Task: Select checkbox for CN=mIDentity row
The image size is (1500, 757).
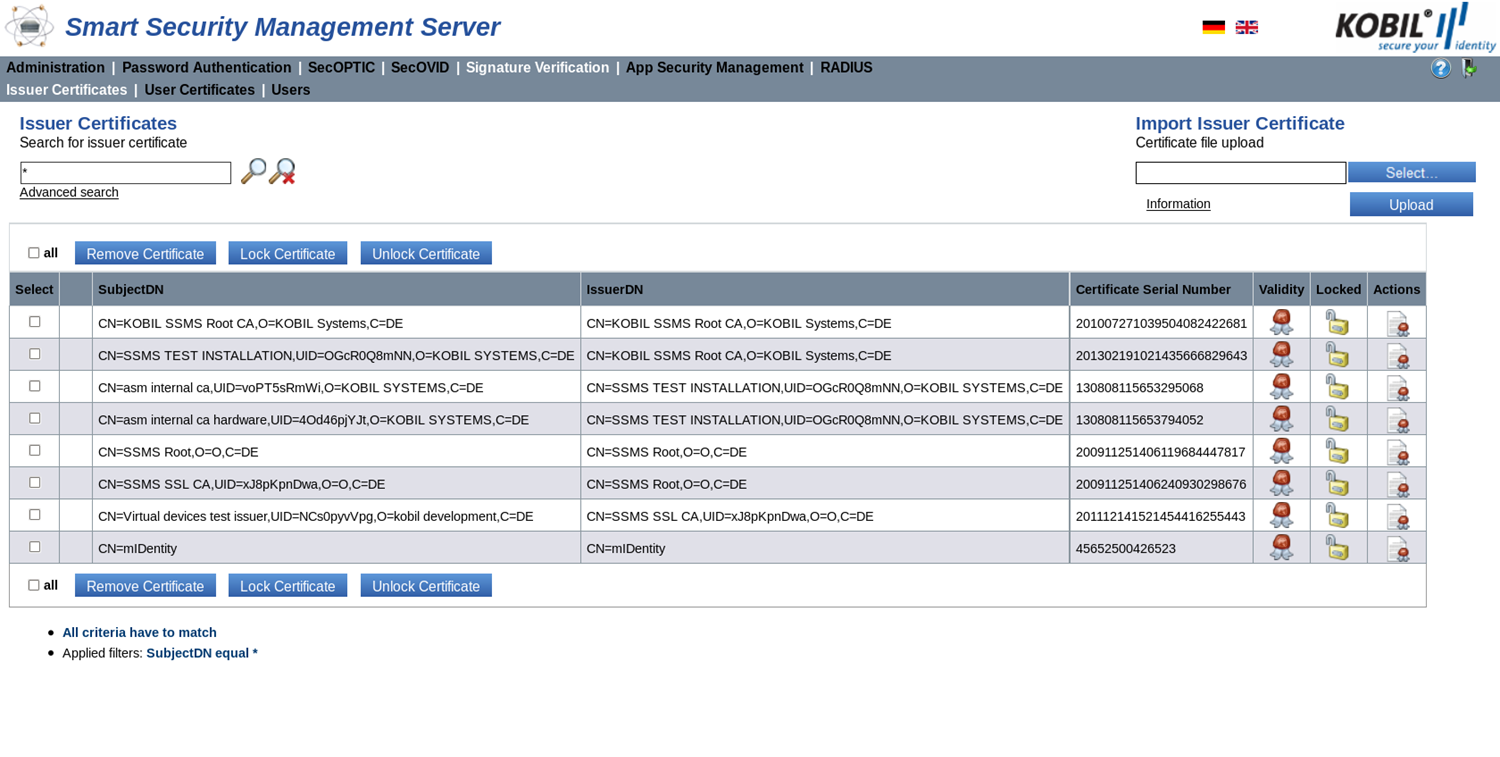Action: (x=35, y=546)
